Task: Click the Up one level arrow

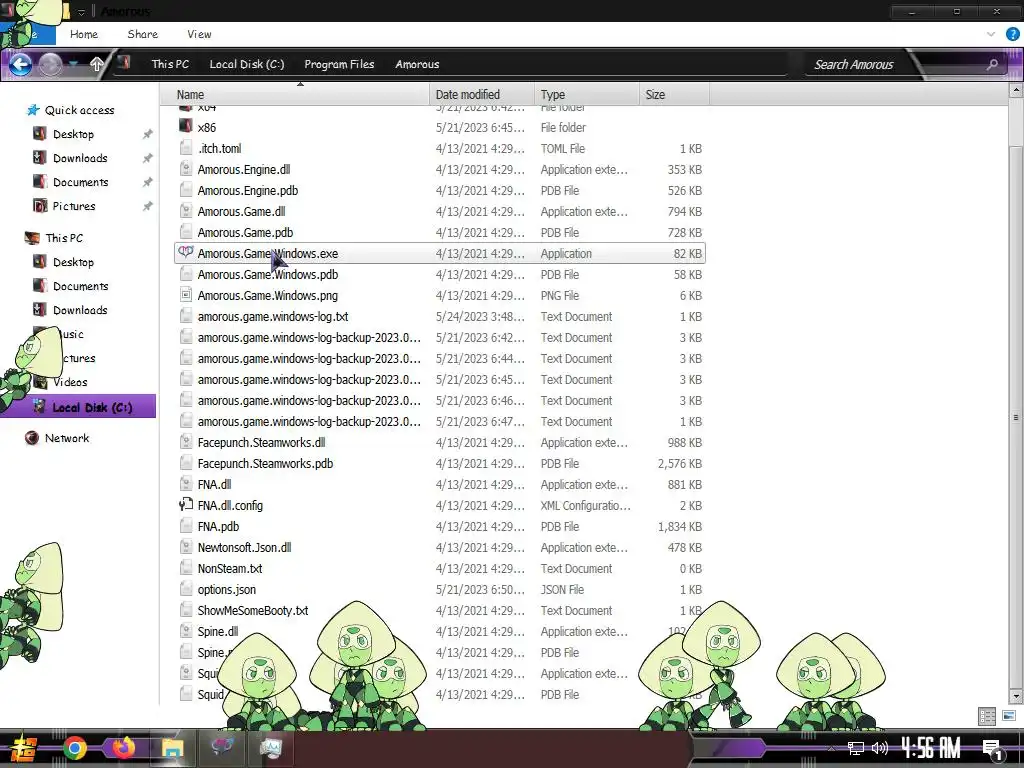Action: 97,64
